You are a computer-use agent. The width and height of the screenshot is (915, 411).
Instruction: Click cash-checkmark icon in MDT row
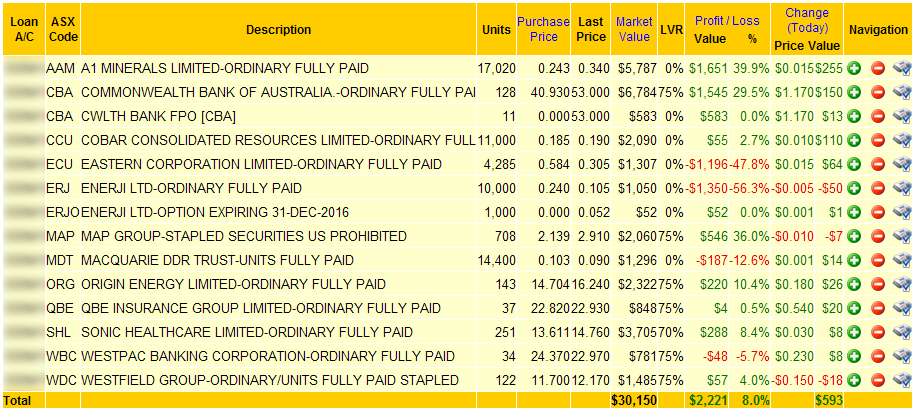pyautogui.click(x=902, y=260)
